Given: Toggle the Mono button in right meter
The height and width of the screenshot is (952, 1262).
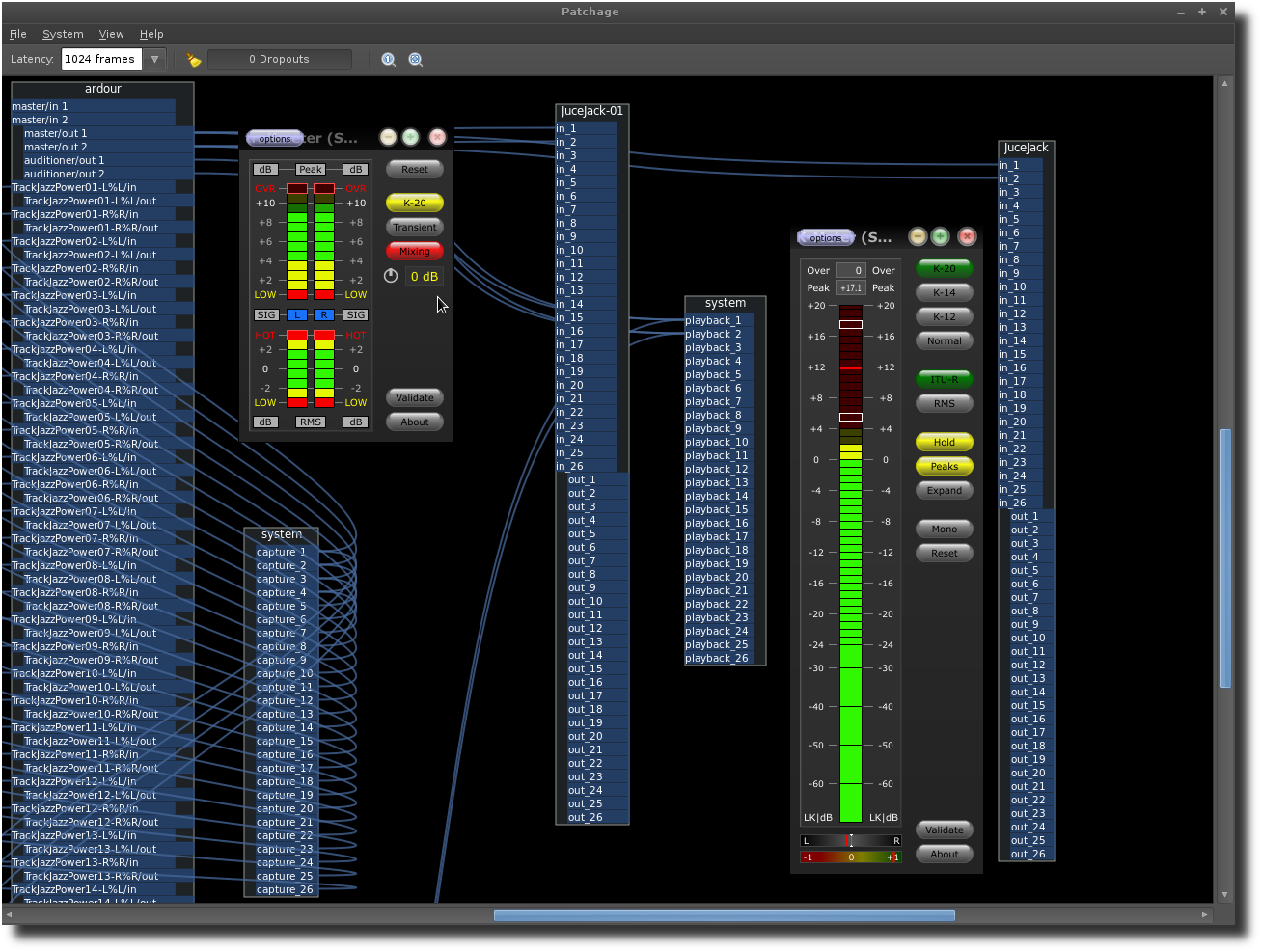Looking at the screenshot, I should (944, 530).
